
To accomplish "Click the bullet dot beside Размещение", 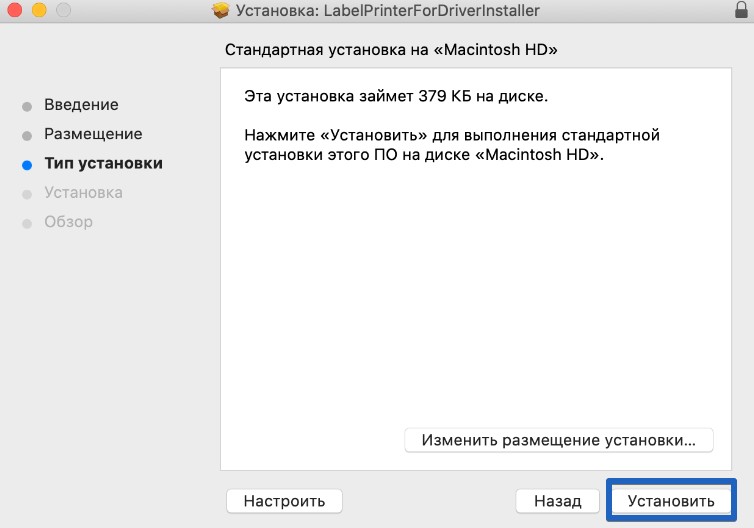I will 27,135.
